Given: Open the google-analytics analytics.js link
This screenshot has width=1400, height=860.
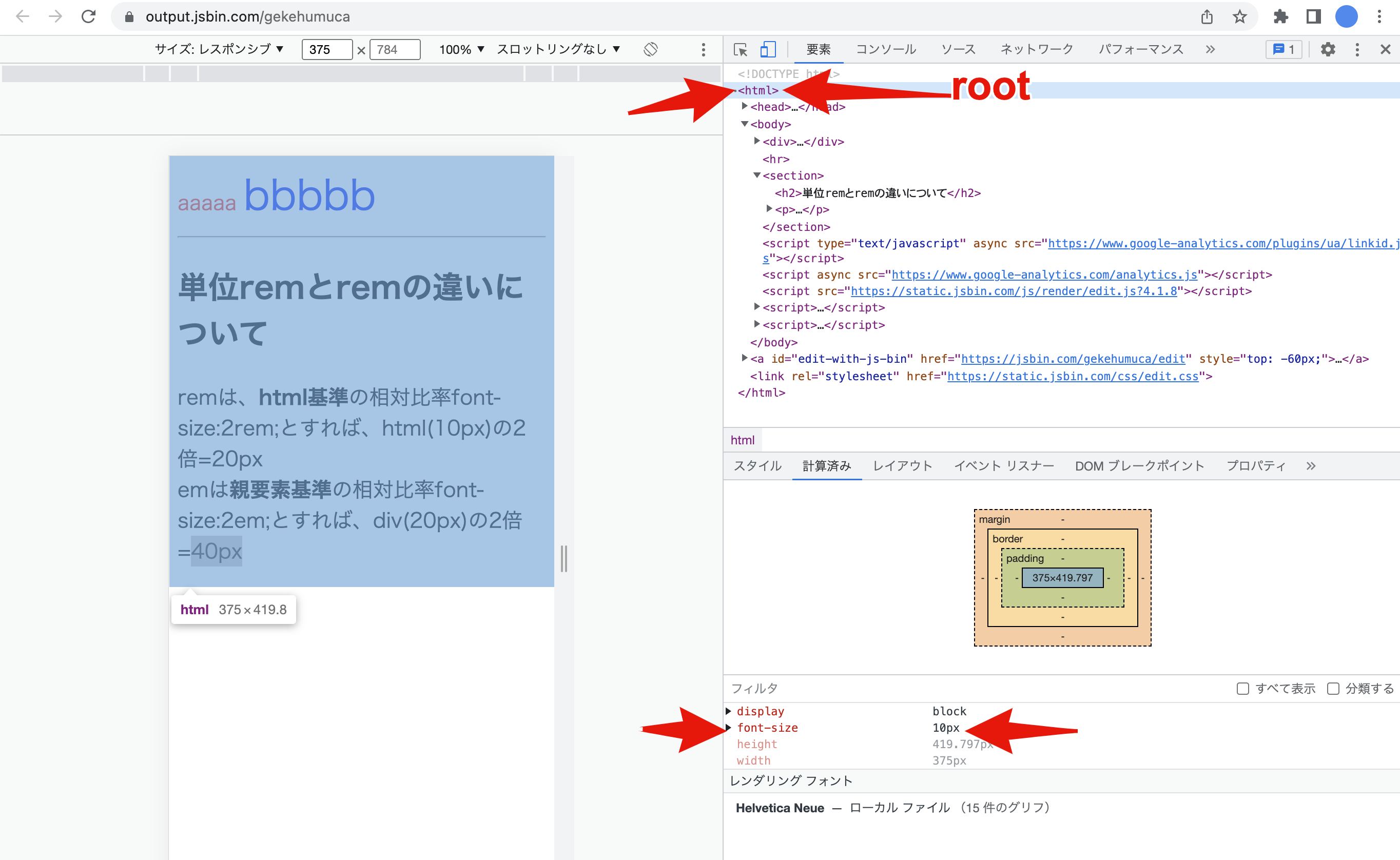Looking at the screenshot, I should click(x=1044, y=275).
